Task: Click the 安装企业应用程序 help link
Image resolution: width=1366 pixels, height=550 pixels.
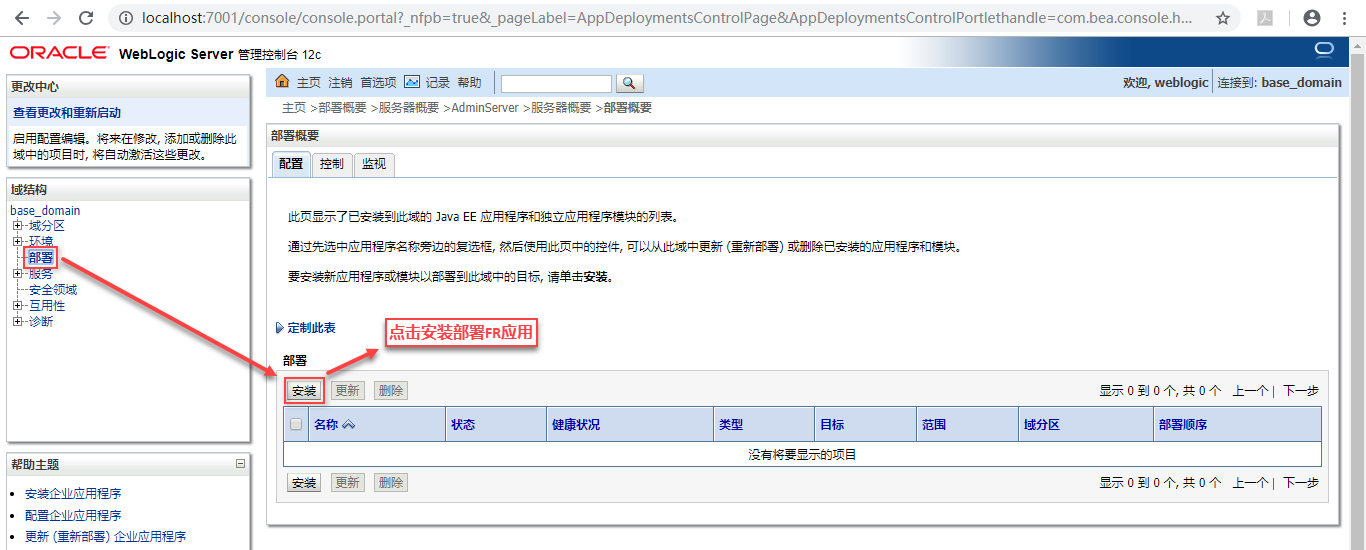Action: tap(73, 494)
